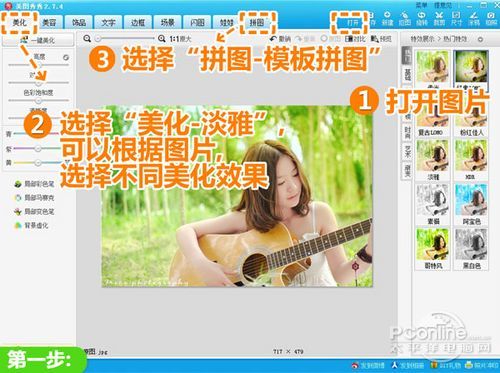Click the 1:1原大 actual size button
The height and width of the screenshot is (373, 500).
coord(180,39)
